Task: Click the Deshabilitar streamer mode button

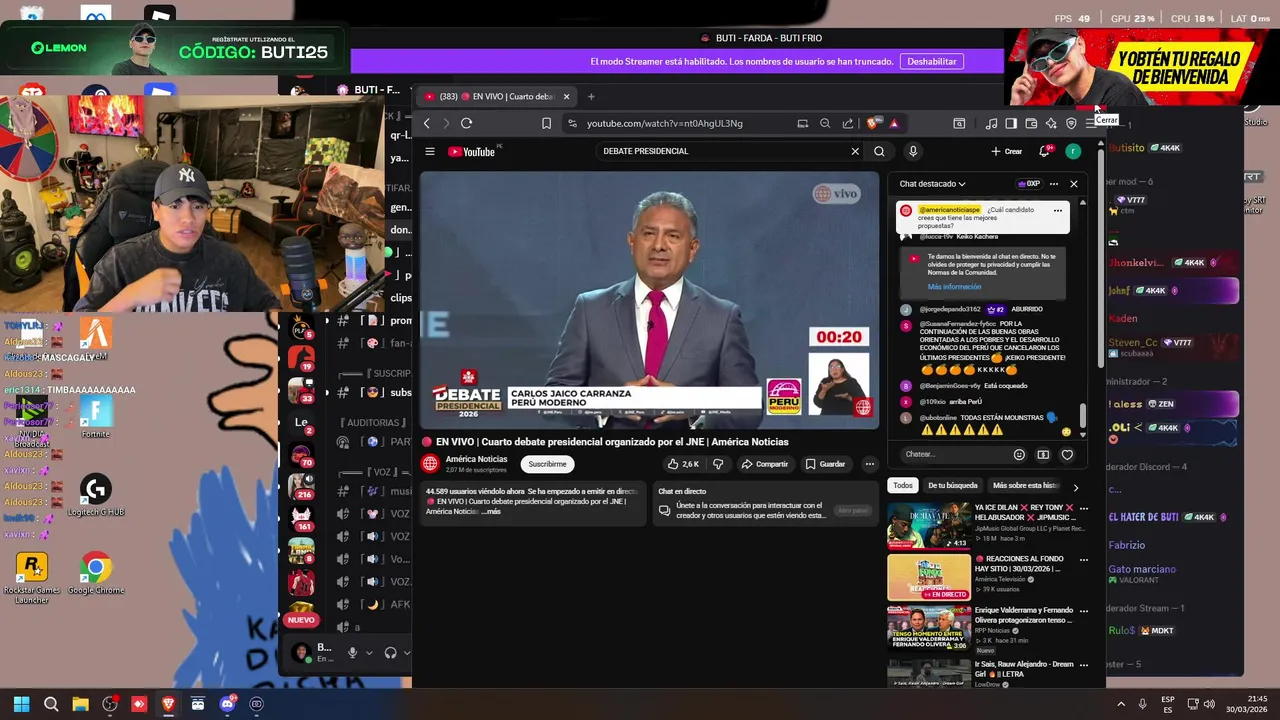Action: (932, 61)
